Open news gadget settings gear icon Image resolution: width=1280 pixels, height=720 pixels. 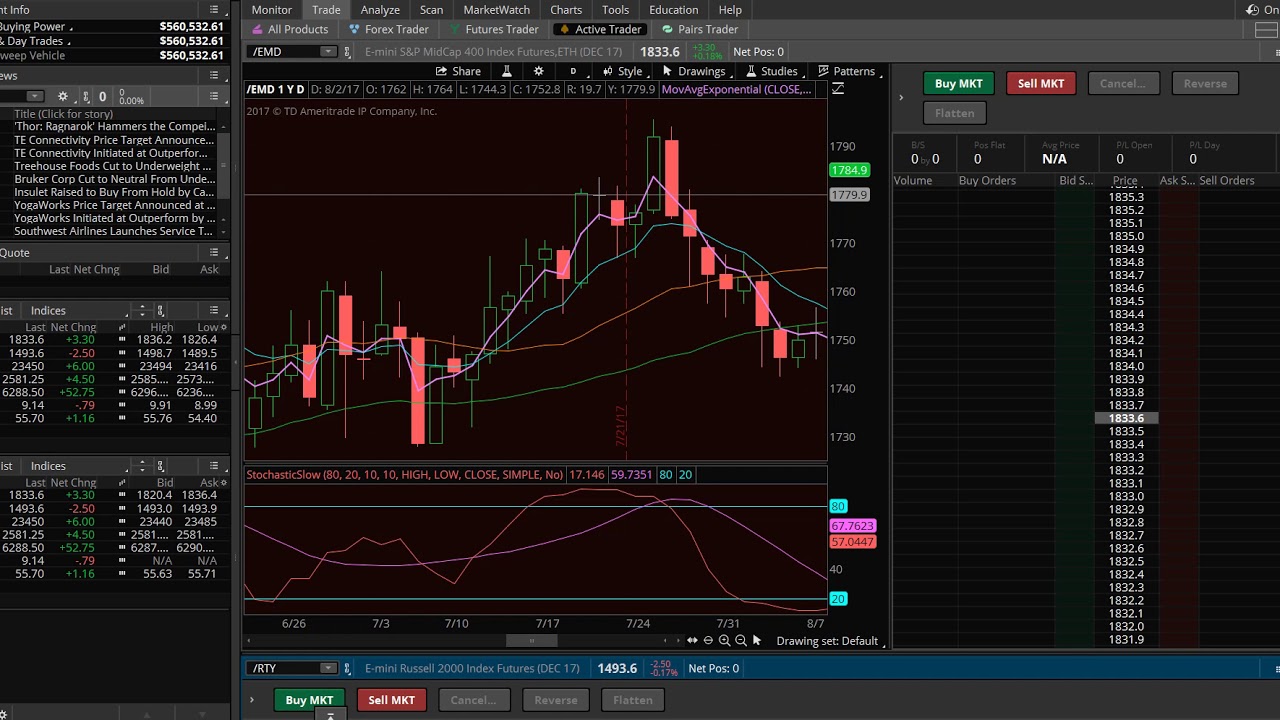[63, 96]
